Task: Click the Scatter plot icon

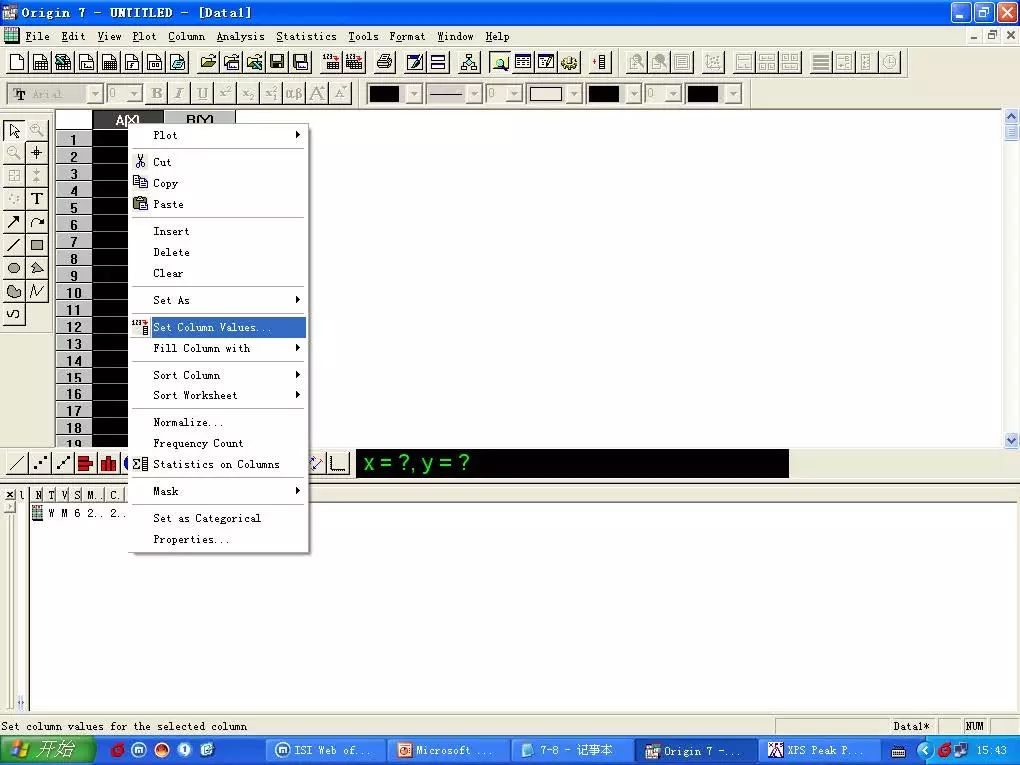Action: [x=40, y=463]
